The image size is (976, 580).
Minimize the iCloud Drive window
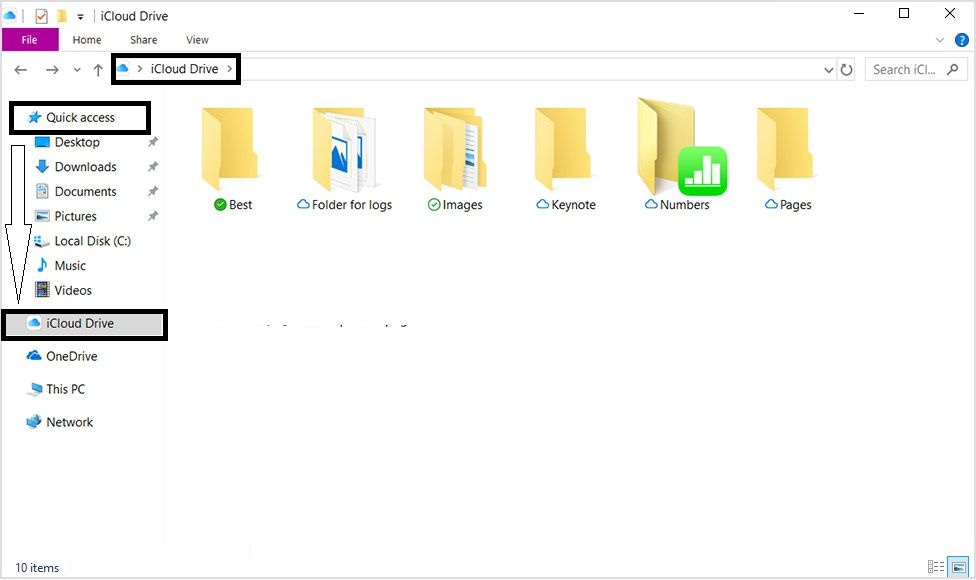[859, 14]
